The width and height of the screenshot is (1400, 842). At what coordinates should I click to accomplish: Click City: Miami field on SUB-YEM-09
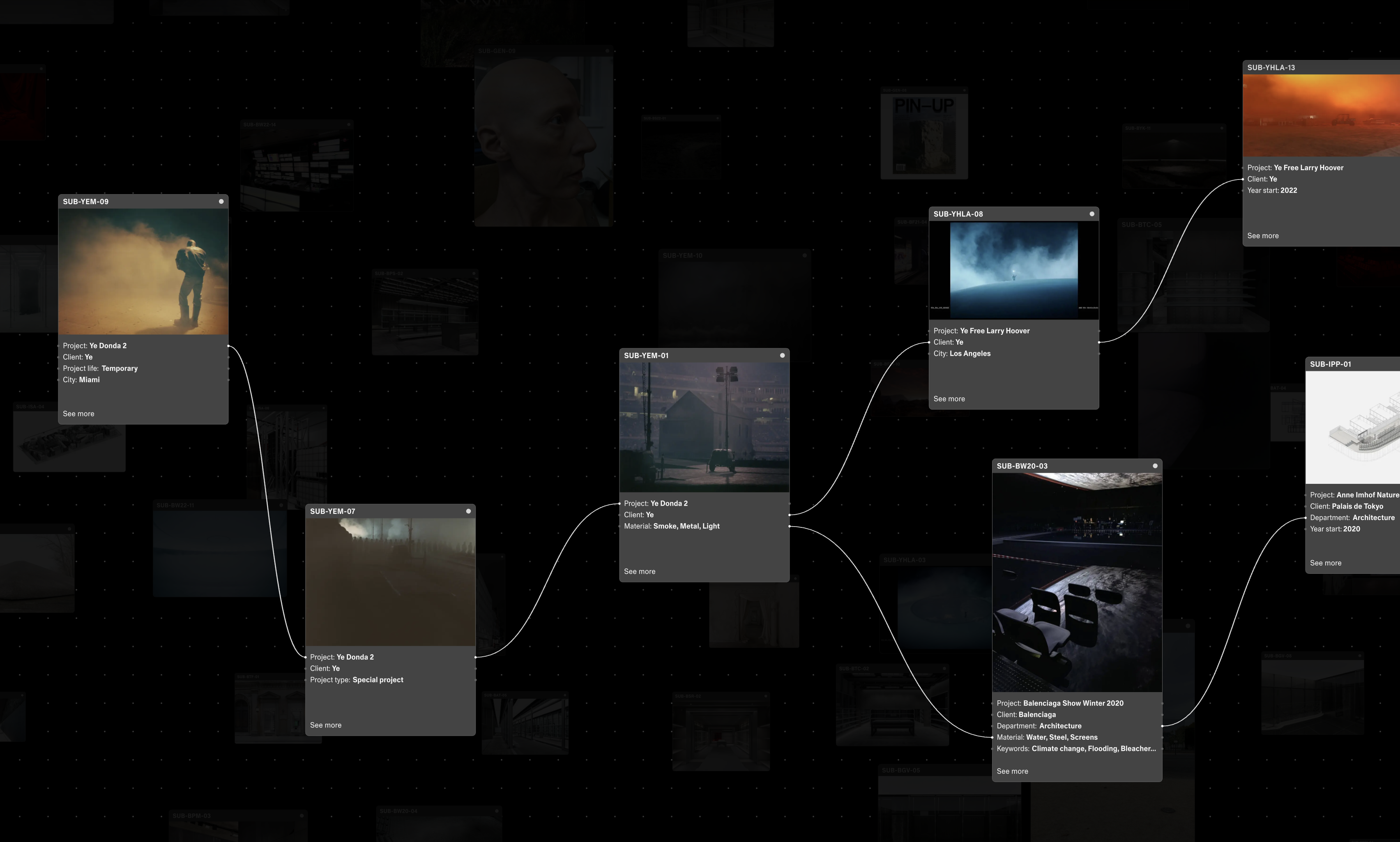click(x=81, y=380)
